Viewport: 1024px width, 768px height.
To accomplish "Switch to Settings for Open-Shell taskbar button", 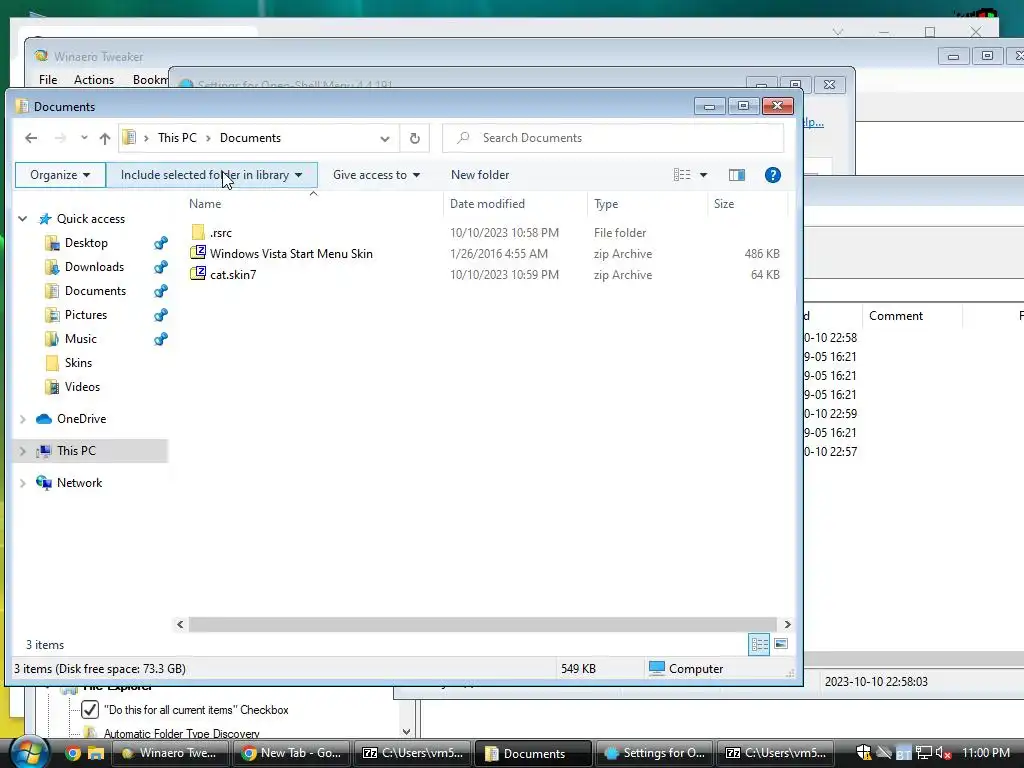I will click(655, 753).
